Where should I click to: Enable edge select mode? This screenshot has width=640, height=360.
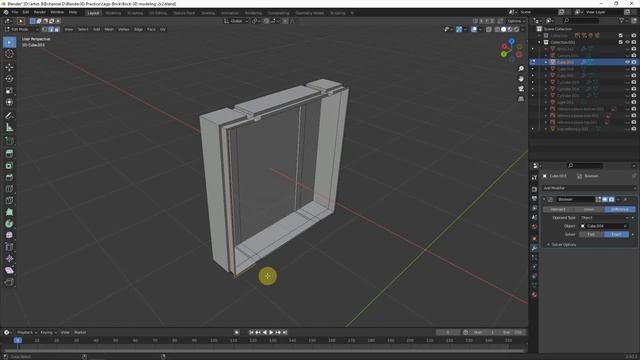pyautogui.click(x=51, y=29)
